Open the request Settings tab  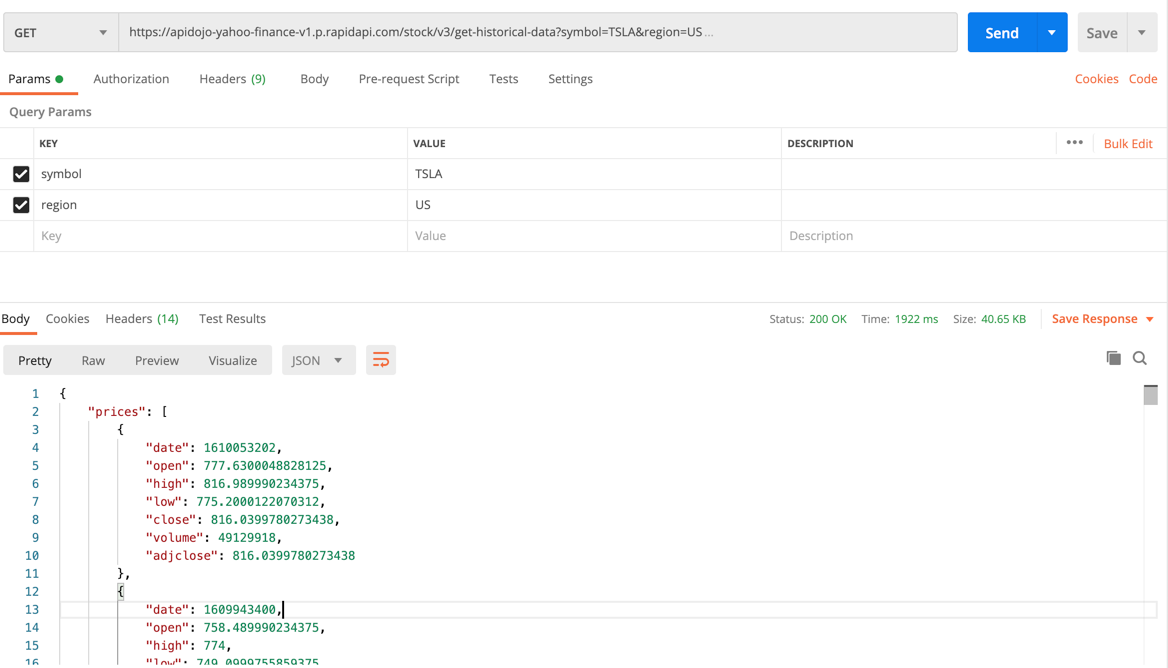(571, 79)
